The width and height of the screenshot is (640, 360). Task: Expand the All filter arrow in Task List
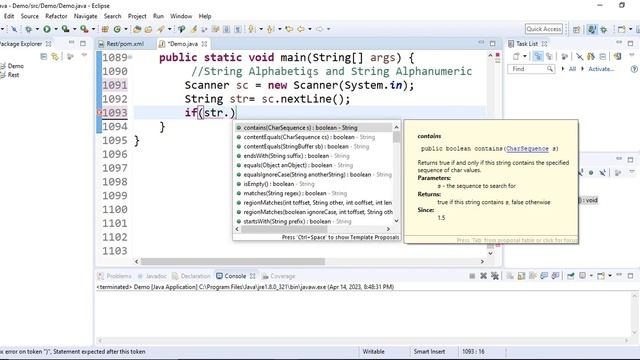[563, 69]
